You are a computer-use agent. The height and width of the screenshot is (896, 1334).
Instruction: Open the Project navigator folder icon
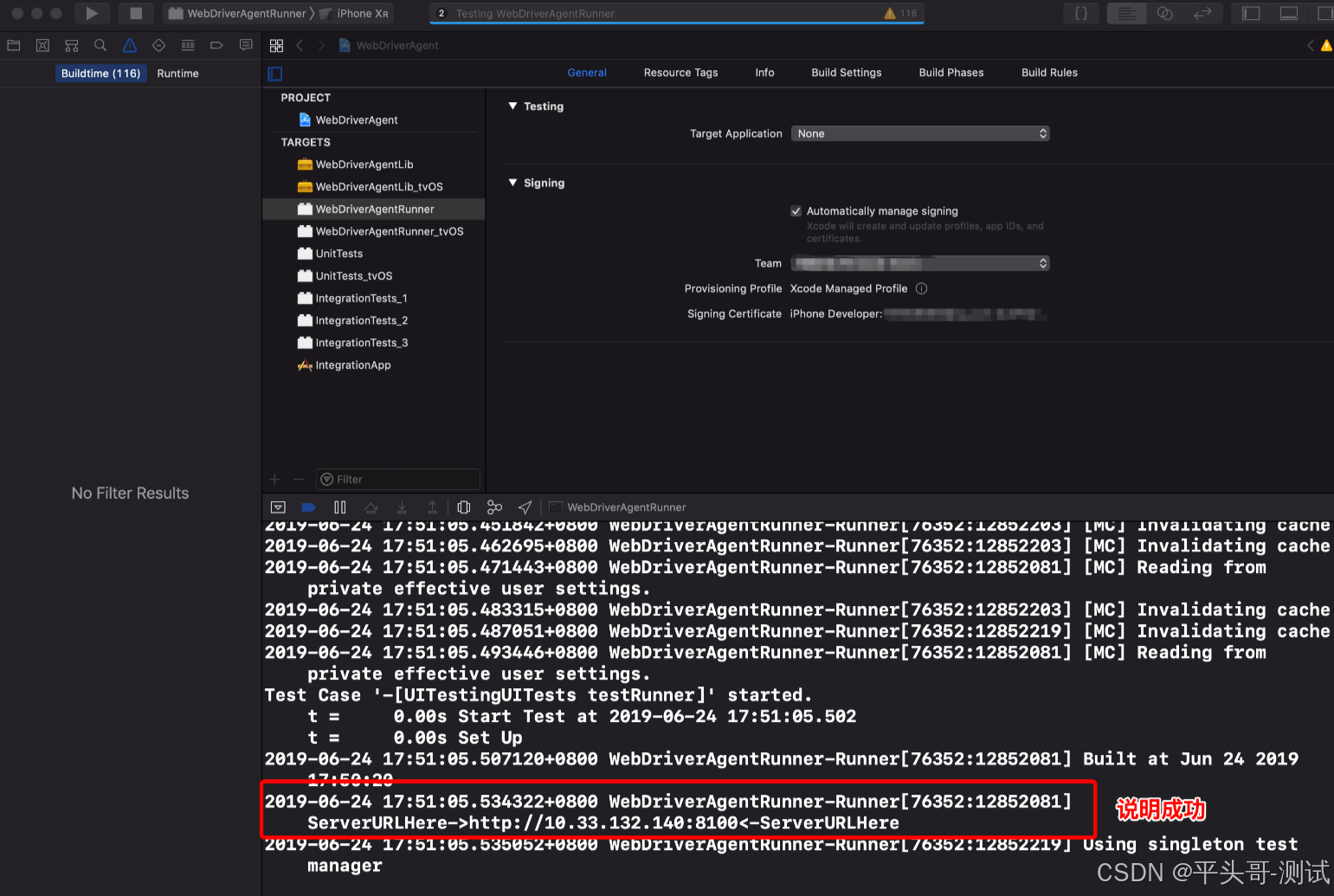click(14, 45)
